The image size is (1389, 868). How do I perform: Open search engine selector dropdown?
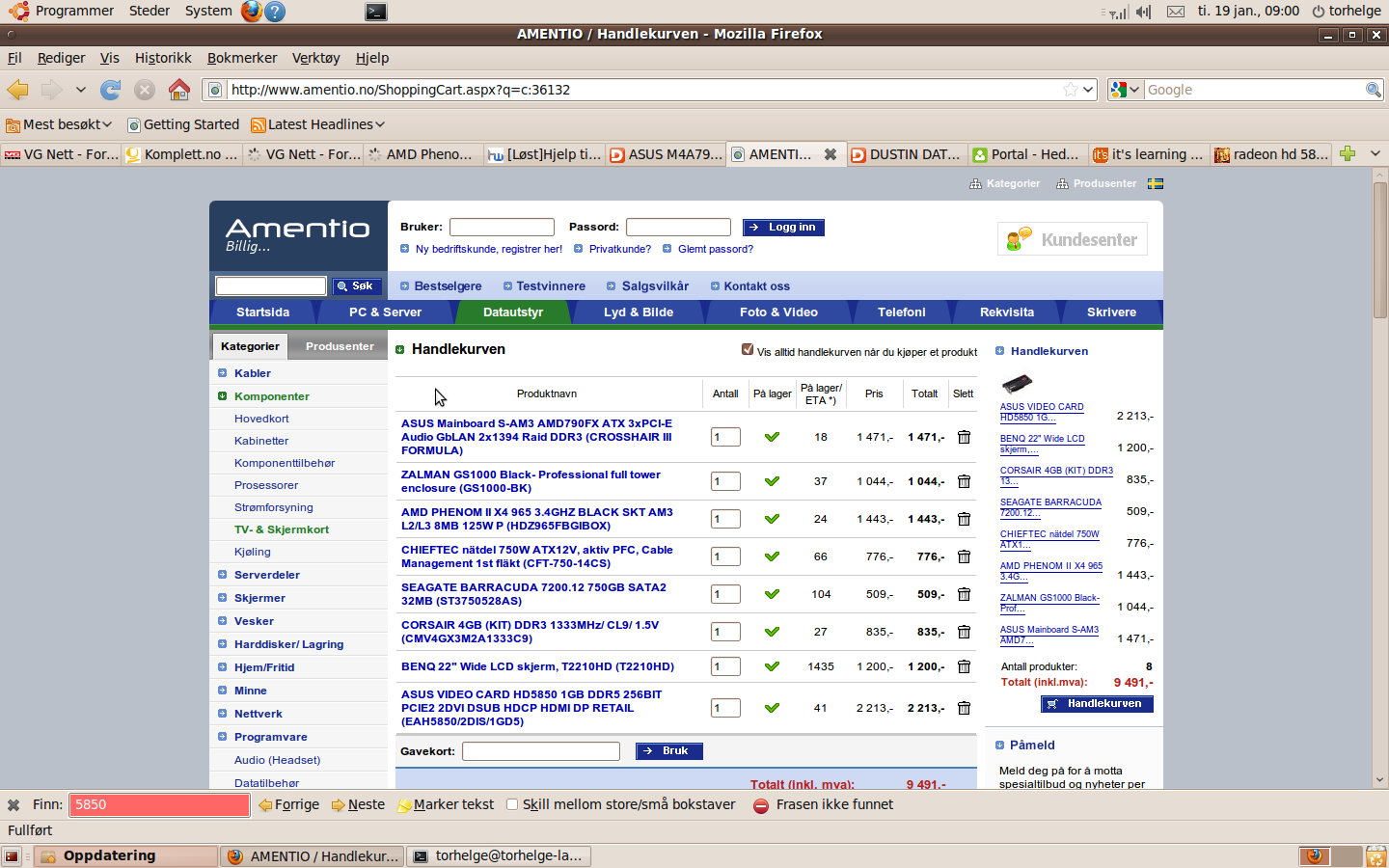pos(1126,90)
